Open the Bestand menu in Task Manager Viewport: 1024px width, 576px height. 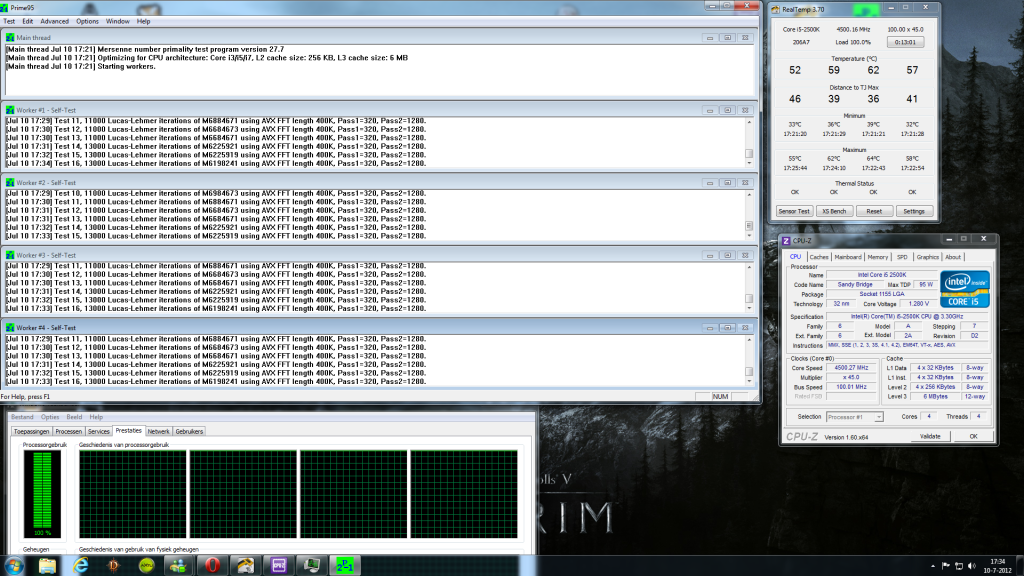[22, 417]
